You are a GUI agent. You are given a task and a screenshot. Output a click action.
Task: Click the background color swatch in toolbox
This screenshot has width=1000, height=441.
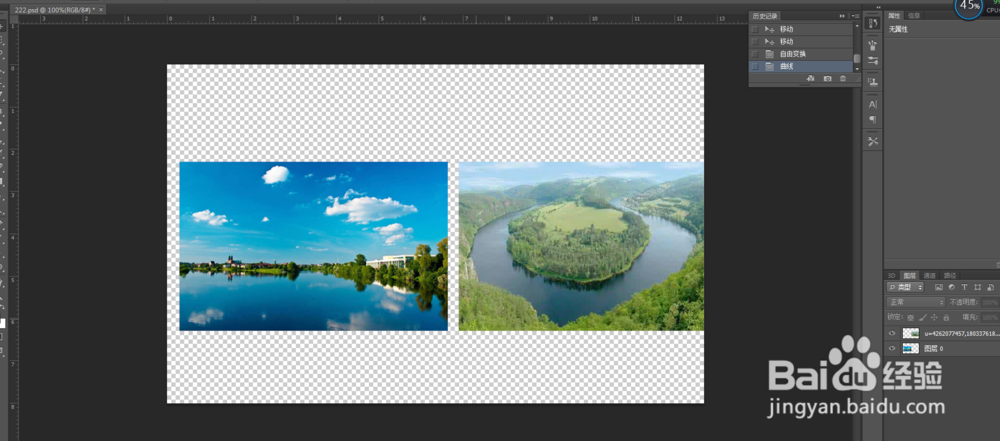(3, 323)
